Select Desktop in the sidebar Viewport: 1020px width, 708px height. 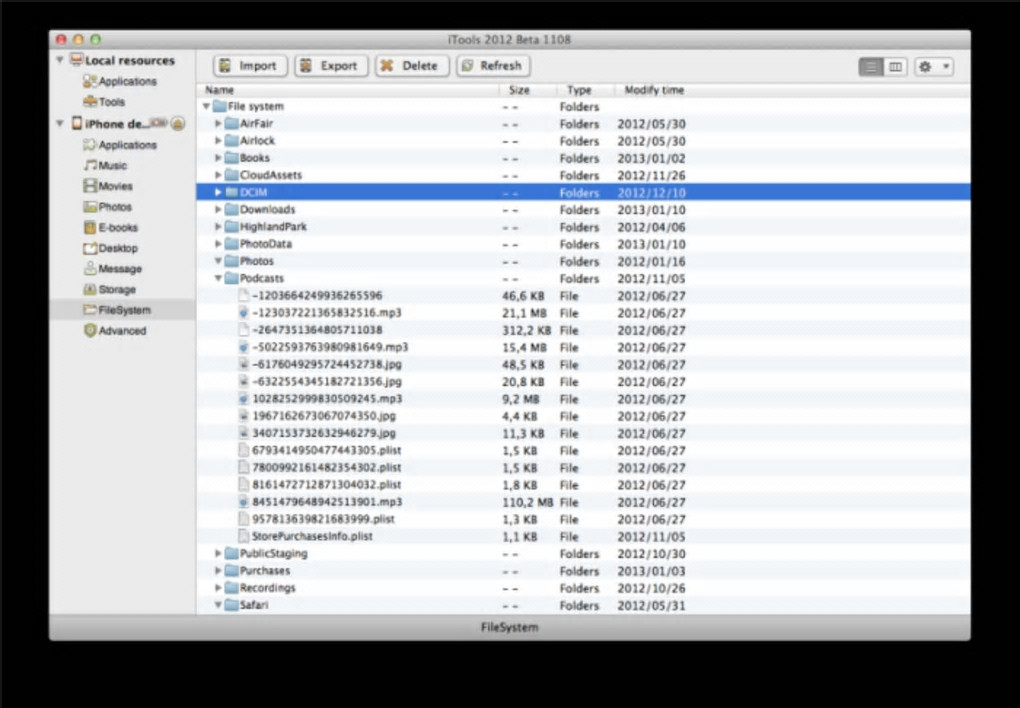click(111, 248)
